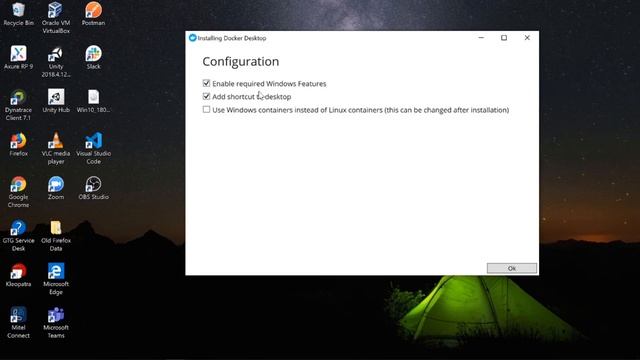Select Recycle Bin desktop icon

pos(18,14)
